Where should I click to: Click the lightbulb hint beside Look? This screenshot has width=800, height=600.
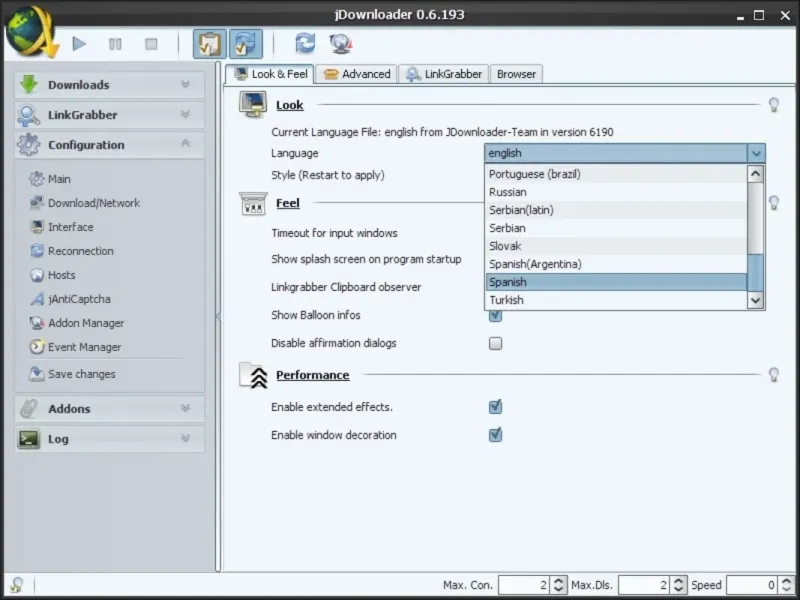[x=774, y=105]
